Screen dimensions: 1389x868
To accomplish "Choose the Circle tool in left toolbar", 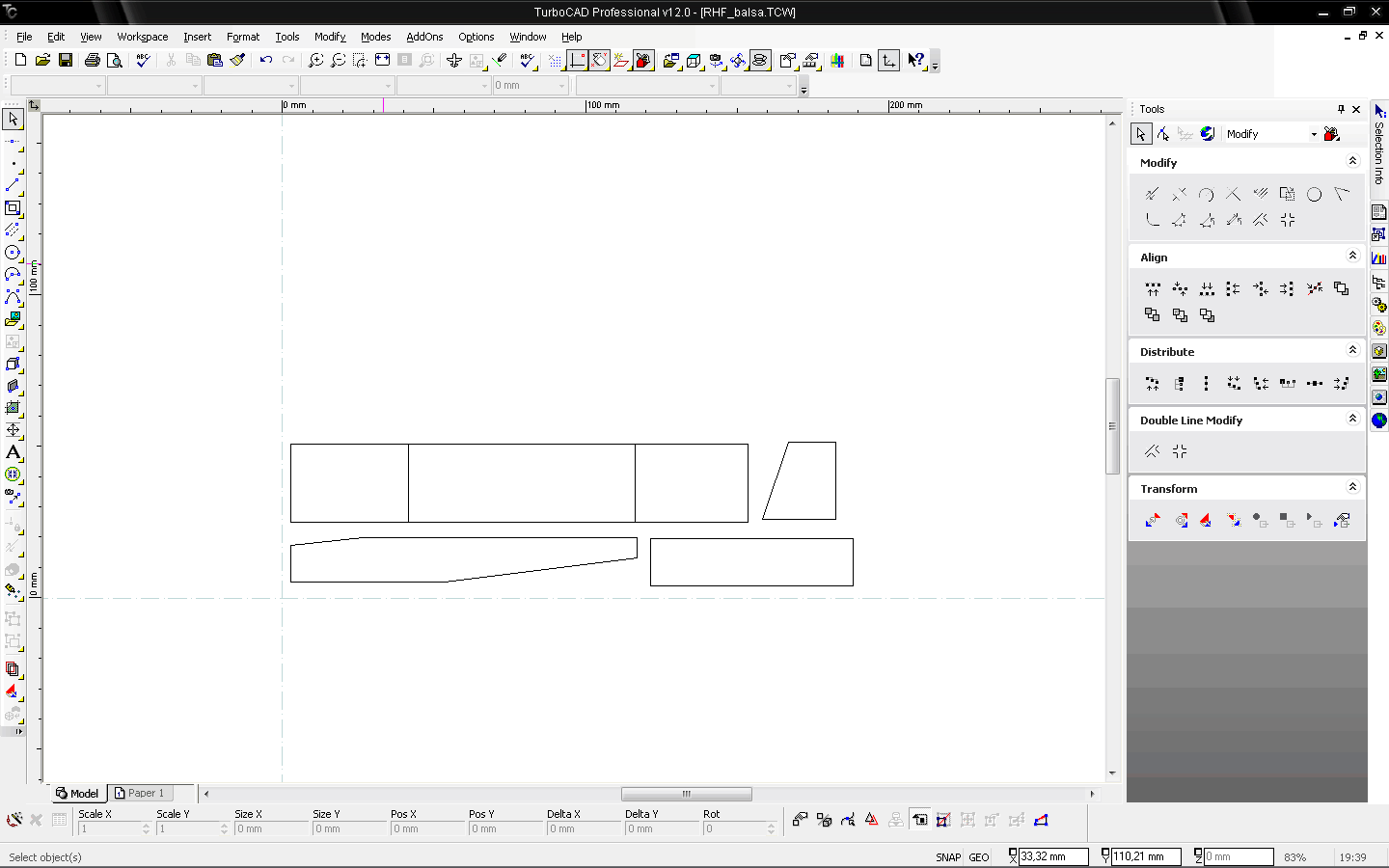I will 13,253.
